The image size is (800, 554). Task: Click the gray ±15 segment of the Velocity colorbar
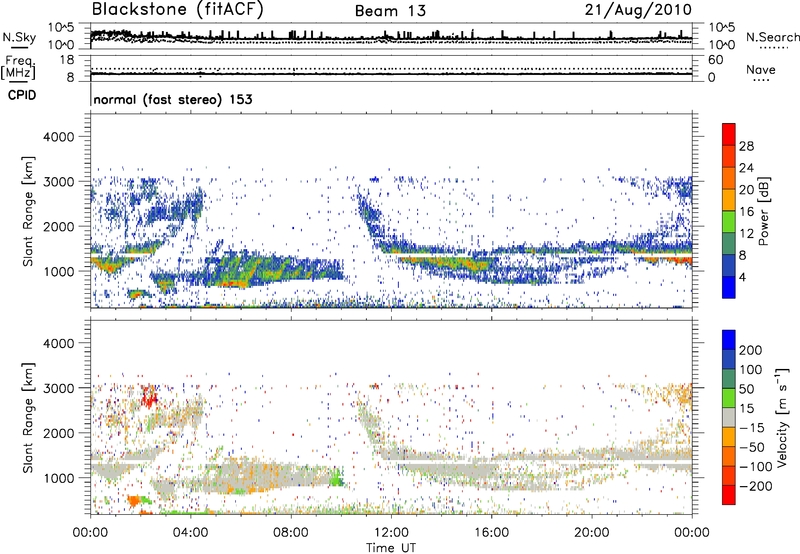click(x=729, y=417)
